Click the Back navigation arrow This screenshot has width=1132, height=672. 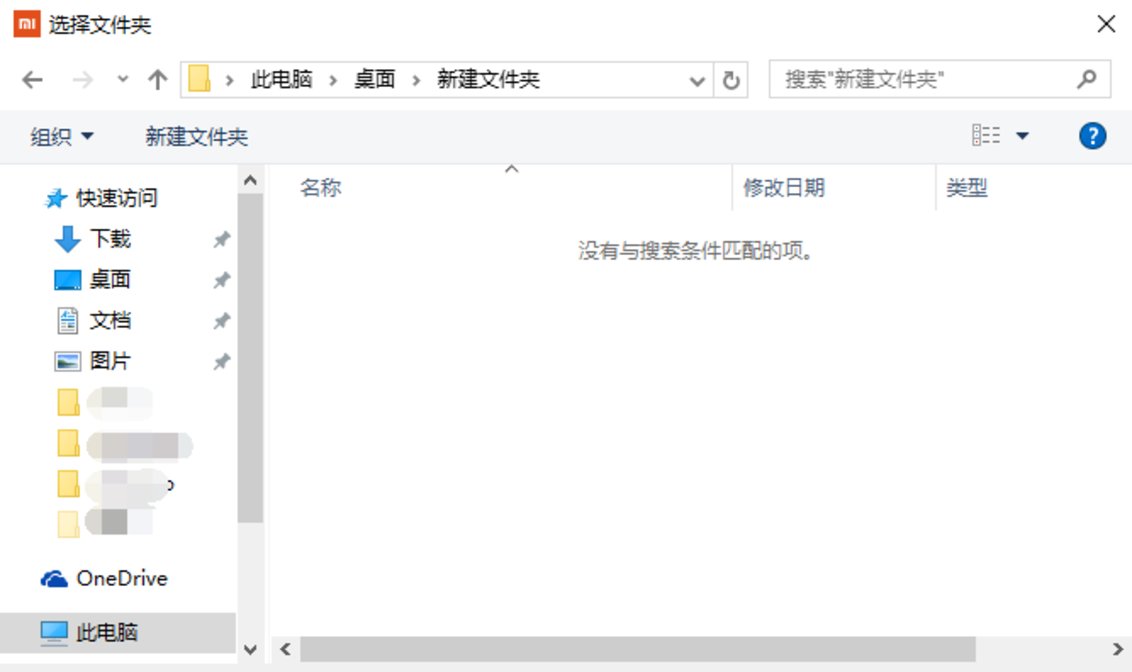[x=30, y=80]
